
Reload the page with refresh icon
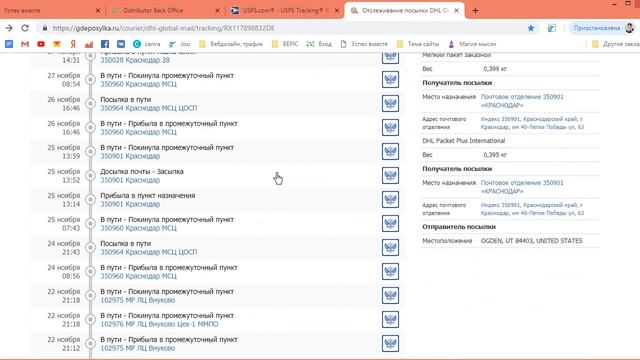(x=25, y=28)
